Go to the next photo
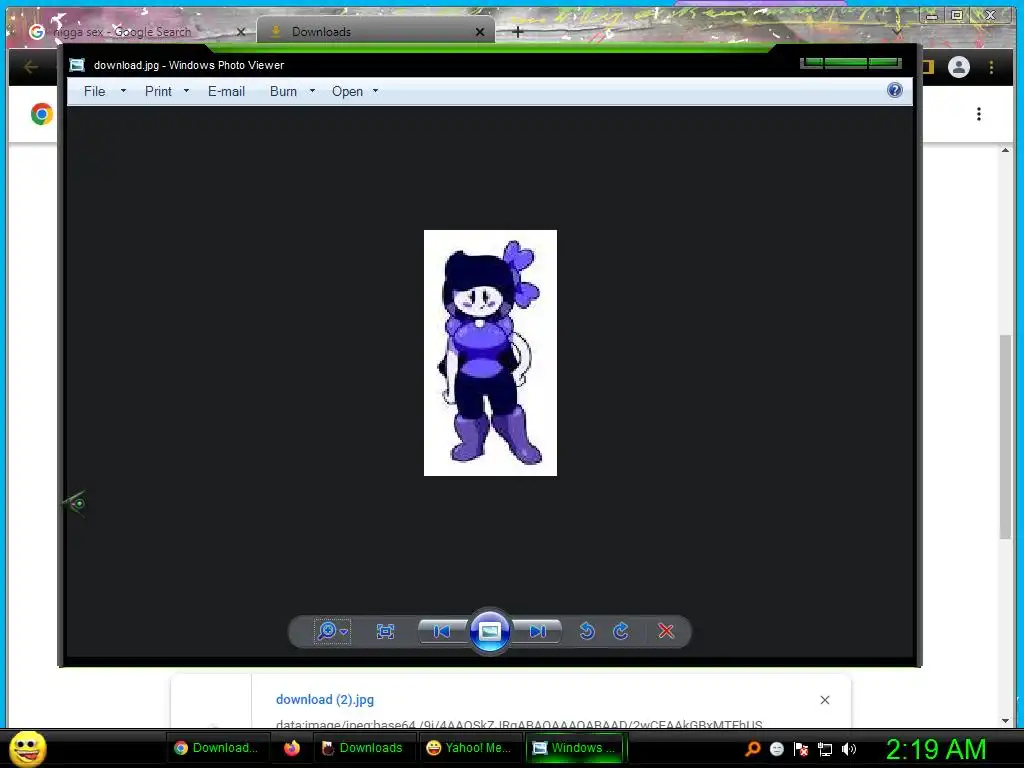 [x=537, y=632]
